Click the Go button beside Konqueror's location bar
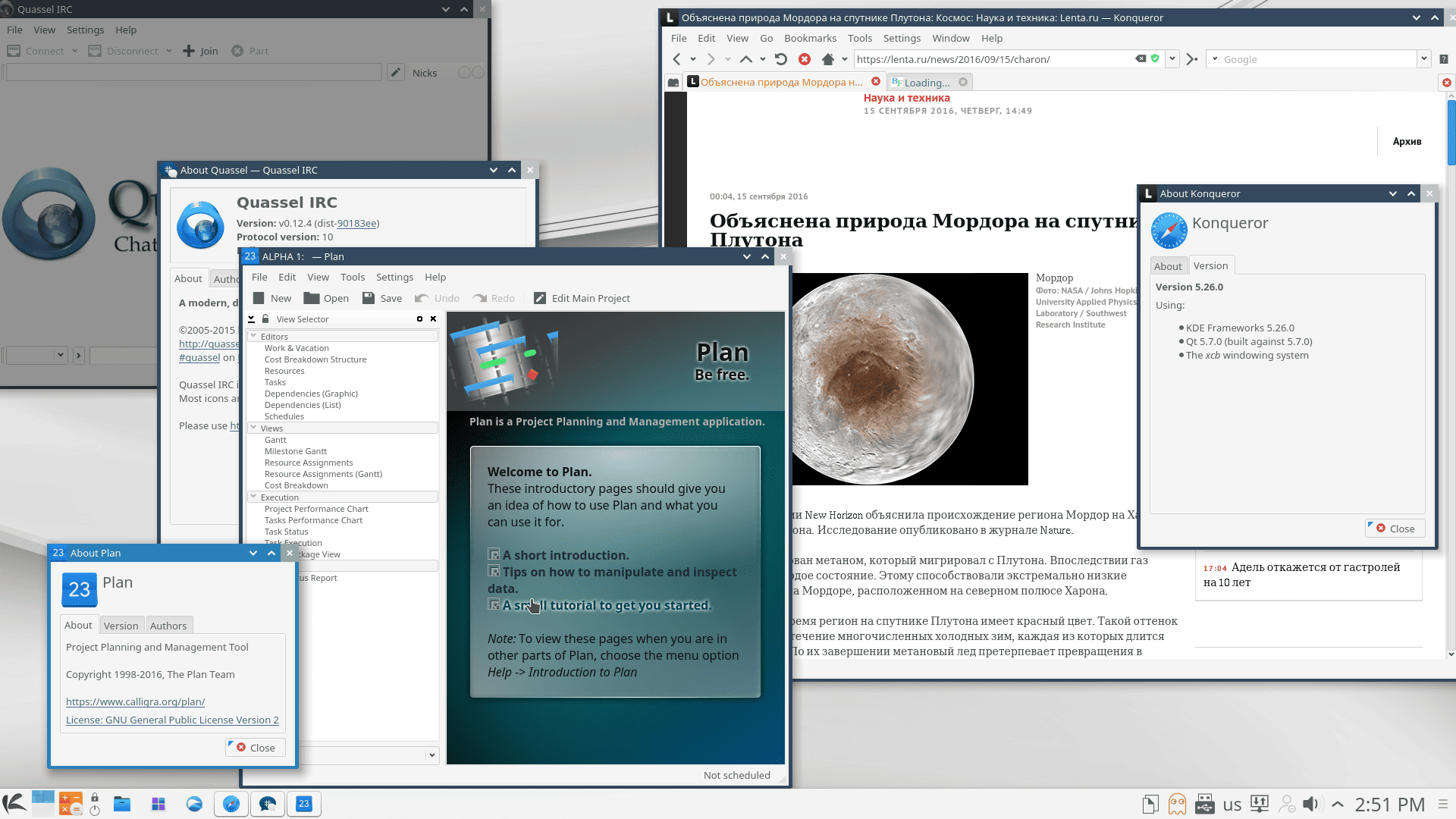Viewport: 1456px width, 819px height. (x=1192, y=59)
